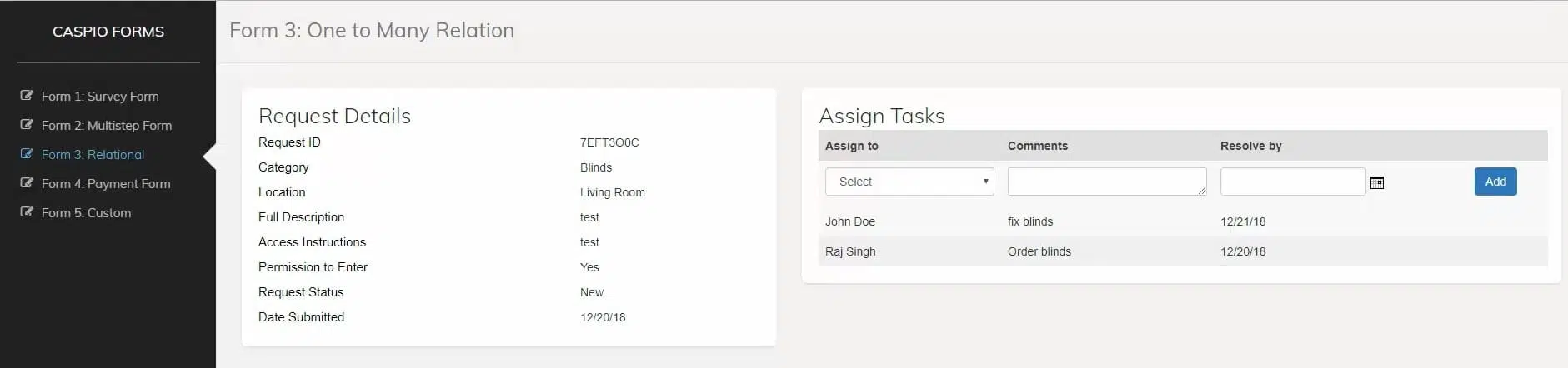Open Form 5: Custom page

86,213
